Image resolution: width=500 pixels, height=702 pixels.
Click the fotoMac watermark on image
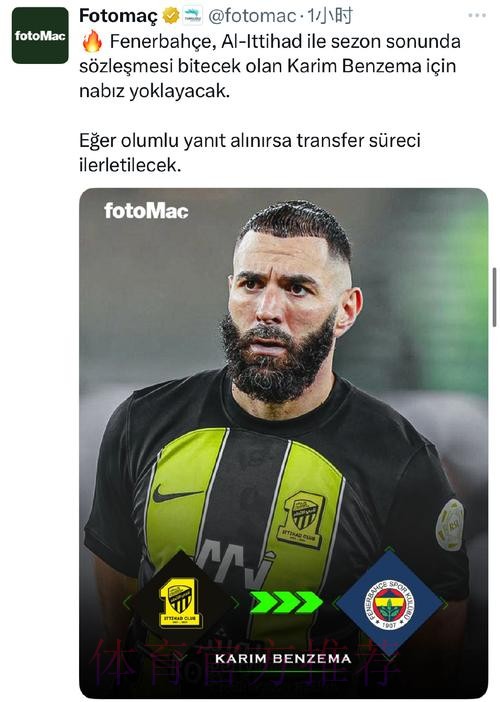click(x=146, y=210)
